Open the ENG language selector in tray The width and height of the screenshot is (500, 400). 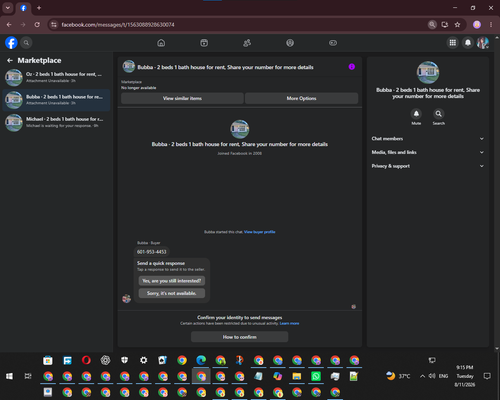click(443, 376)
